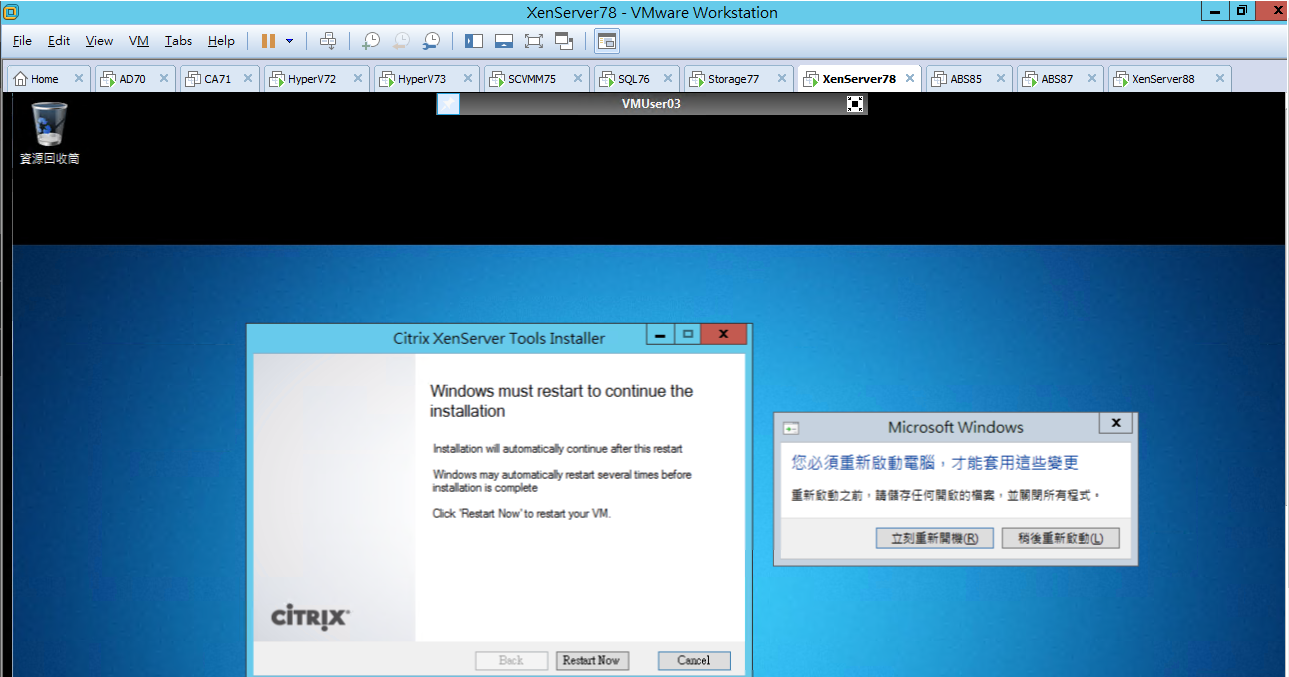The height and width of the screenshot is (677, 1289).
Task: Click Cancel in the Citrix installer
Action: 694,660
